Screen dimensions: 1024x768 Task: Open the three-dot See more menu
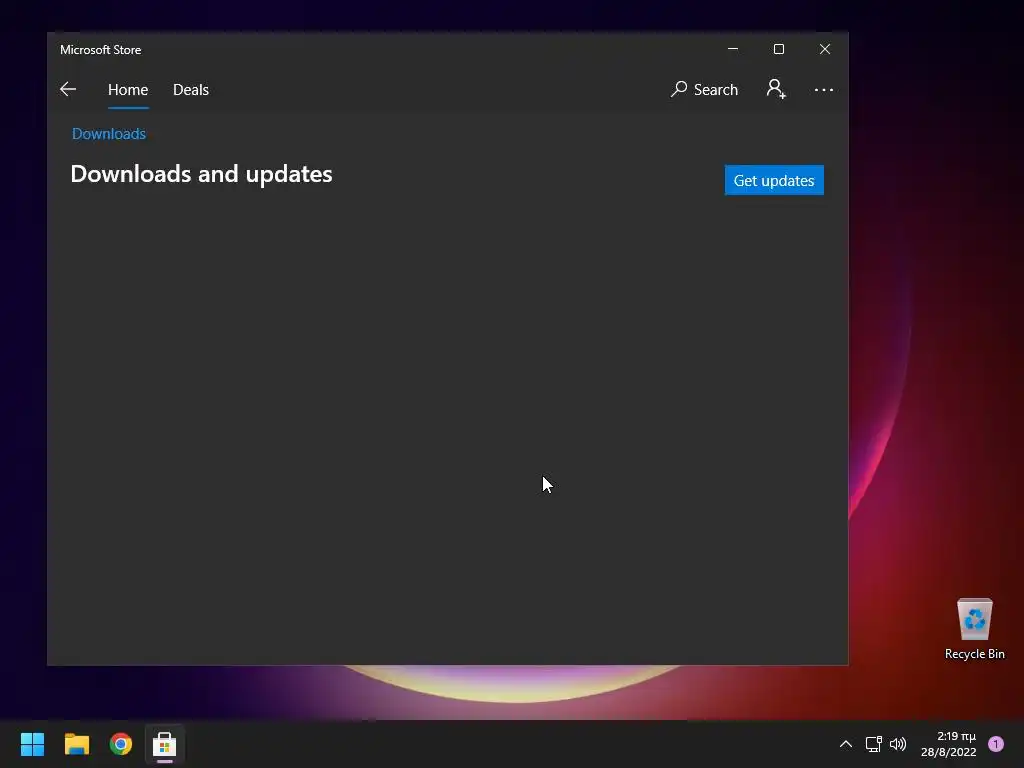824,89
